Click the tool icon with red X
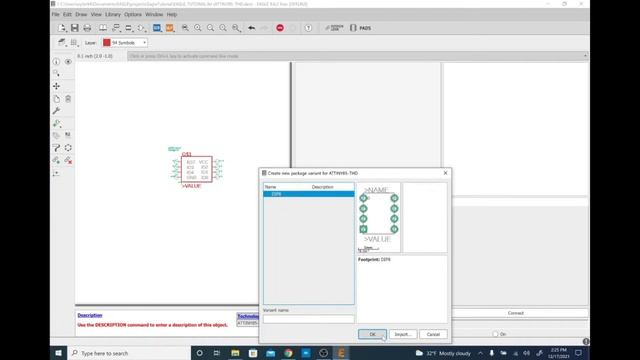This screenshot has height=360, width=640. pyautogui.click(x=68, y=160)
